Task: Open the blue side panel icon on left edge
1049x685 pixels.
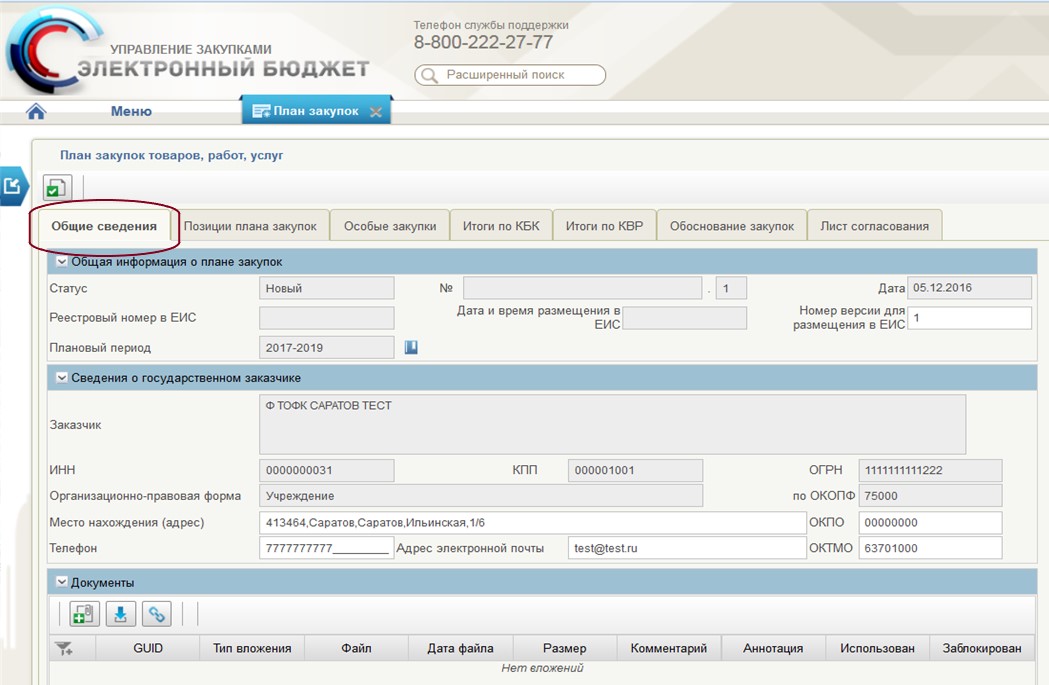Action: coord(12,185)
